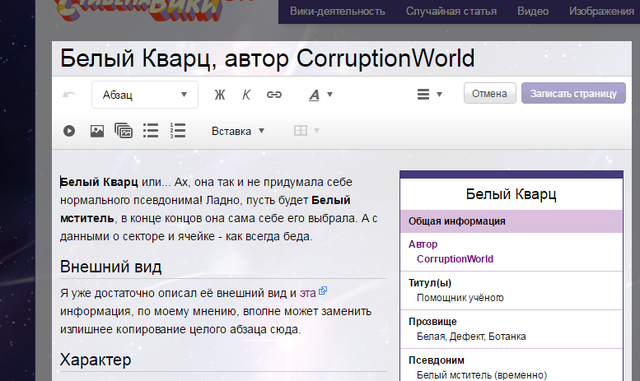This screenshot has width=640, height=381.
Task: Insert a hyperlink with chain icon
Action: coord(274,95)
